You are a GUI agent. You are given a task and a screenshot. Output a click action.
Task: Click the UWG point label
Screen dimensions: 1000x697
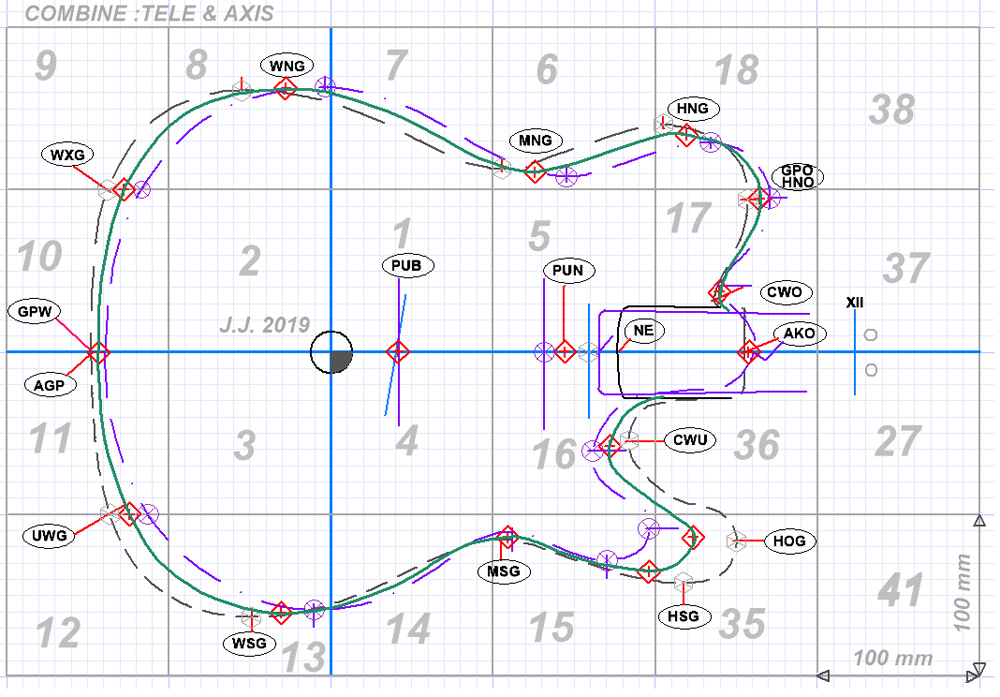tap(48, 536)
